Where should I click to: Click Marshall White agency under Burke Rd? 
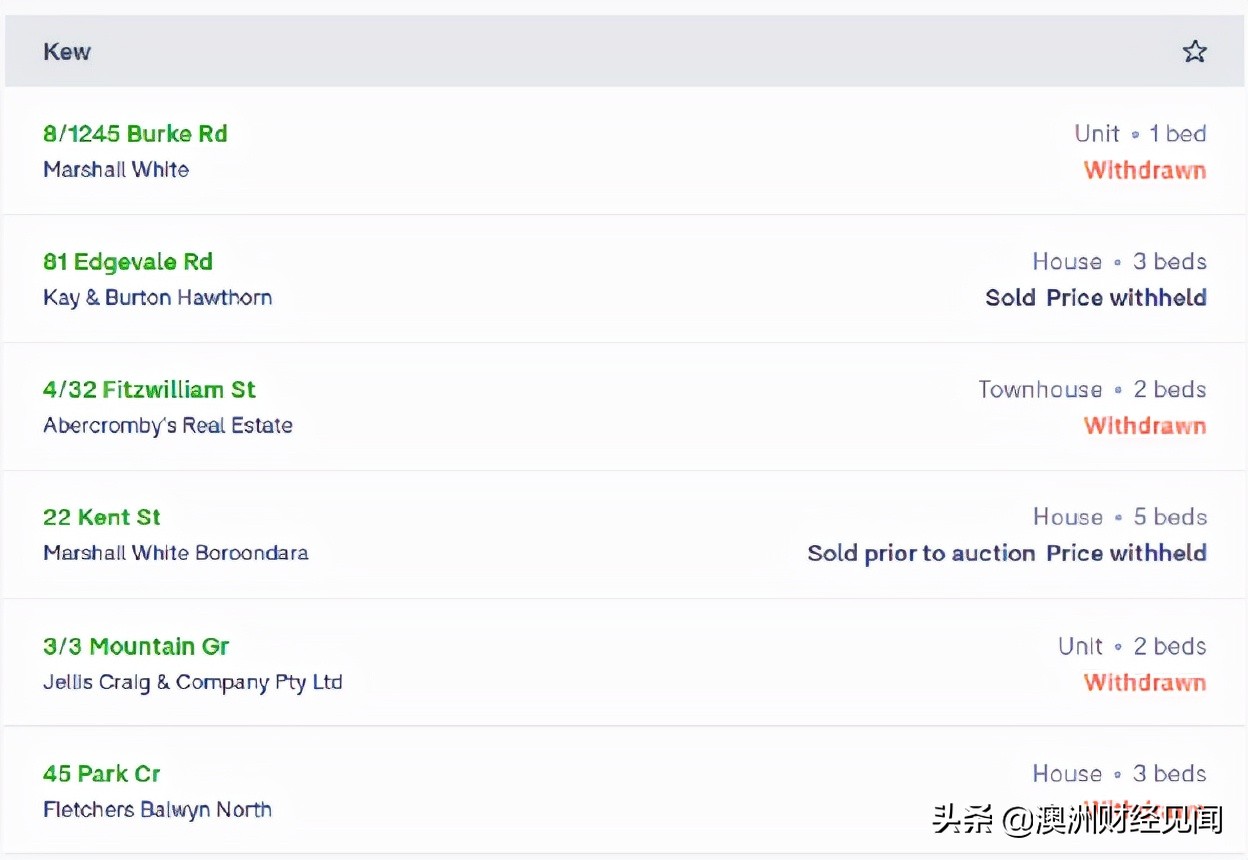tap(116, 170)
